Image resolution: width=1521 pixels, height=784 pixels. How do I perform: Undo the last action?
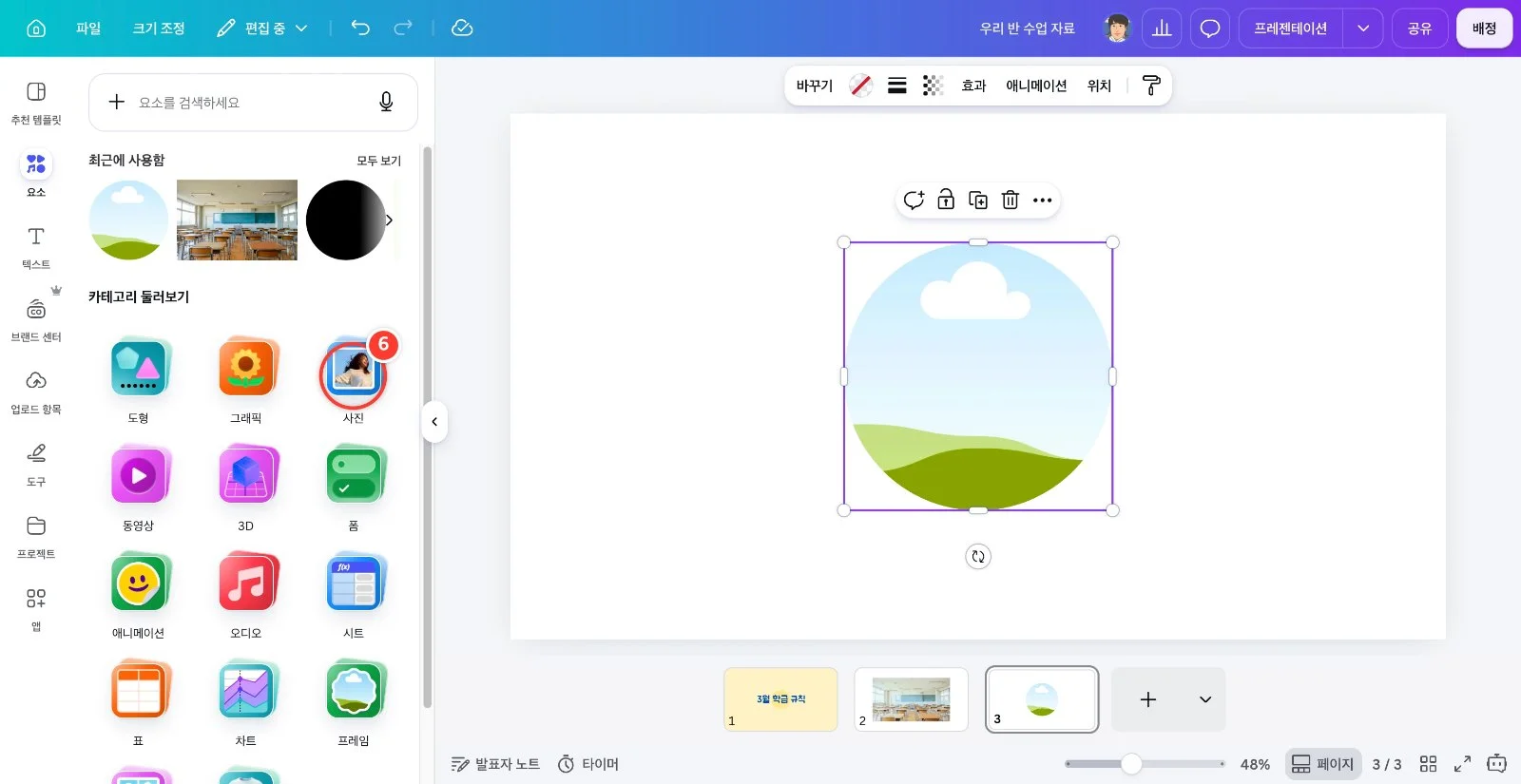(x=360, y=28)
